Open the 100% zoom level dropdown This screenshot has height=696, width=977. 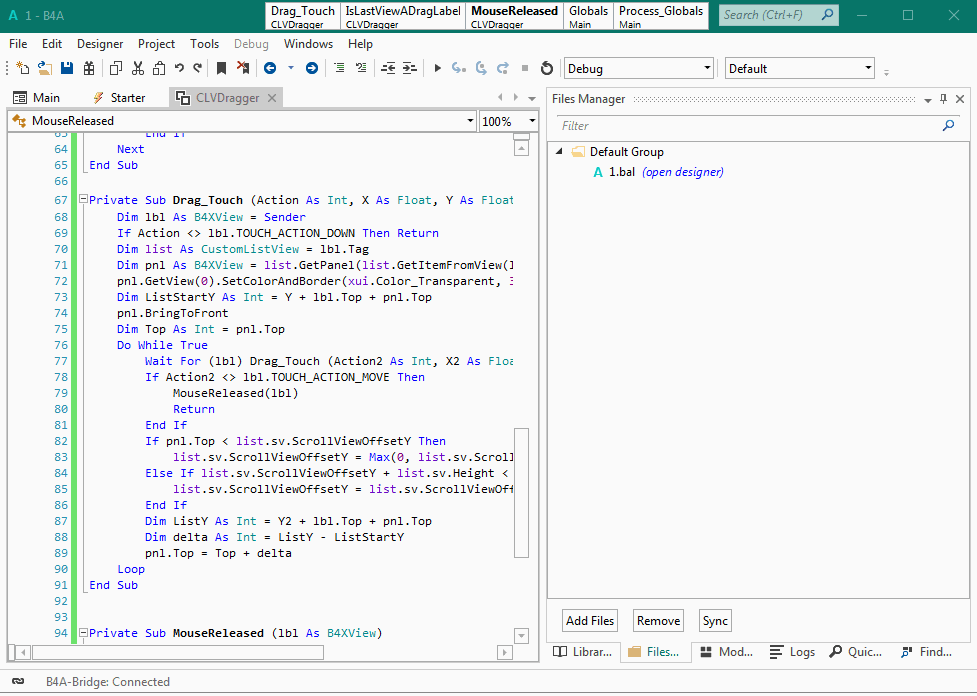[x=532, y=121]
